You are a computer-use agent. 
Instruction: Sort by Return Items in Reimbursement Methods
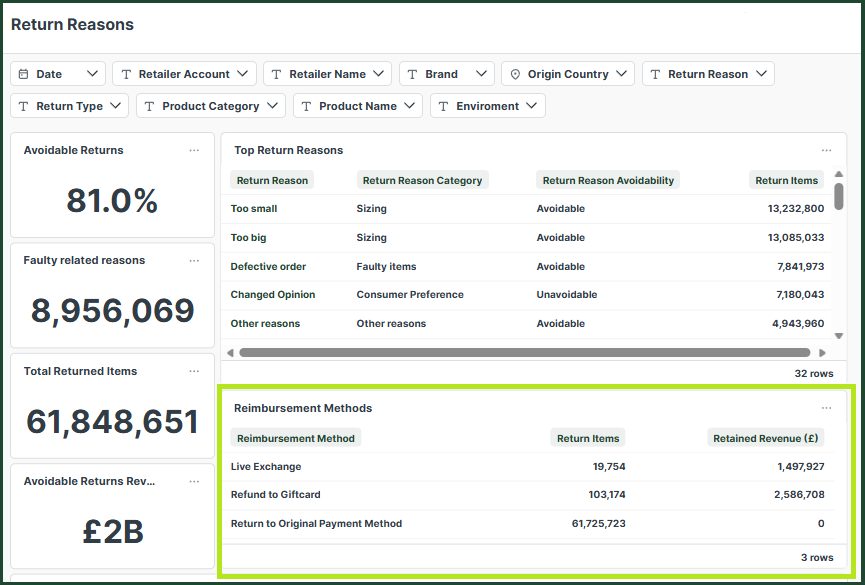[588, 438]
